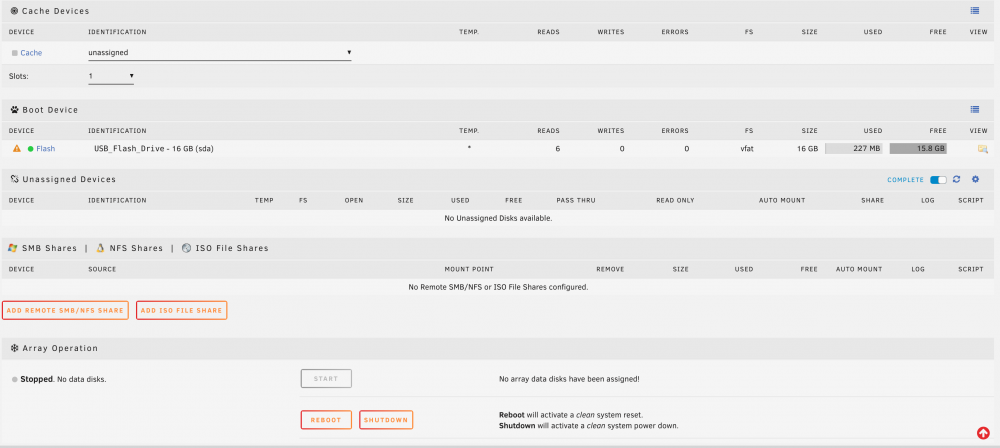The image size is (1000, 448).
Task: Click the Cache Devices section header icon
Action: pos(14,11)
